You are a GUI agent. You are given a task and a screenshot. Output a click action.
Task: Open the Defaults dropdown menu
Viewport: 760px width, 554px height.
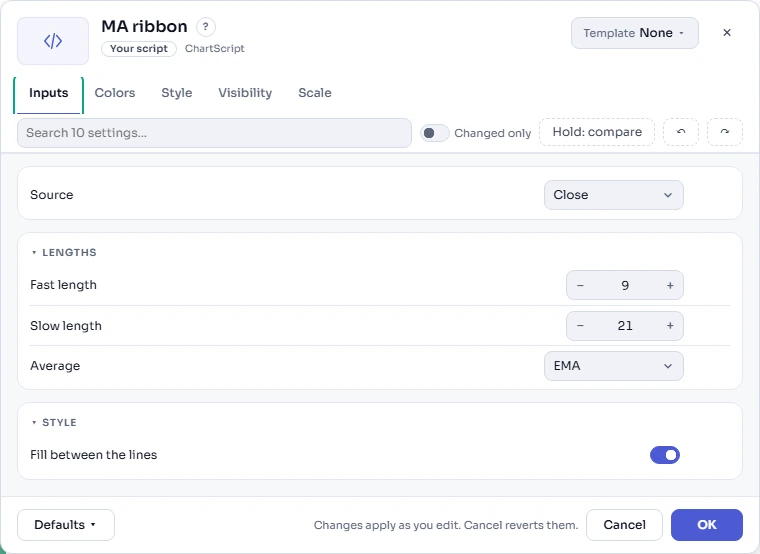pyautogui.click(x=66, y=524)
